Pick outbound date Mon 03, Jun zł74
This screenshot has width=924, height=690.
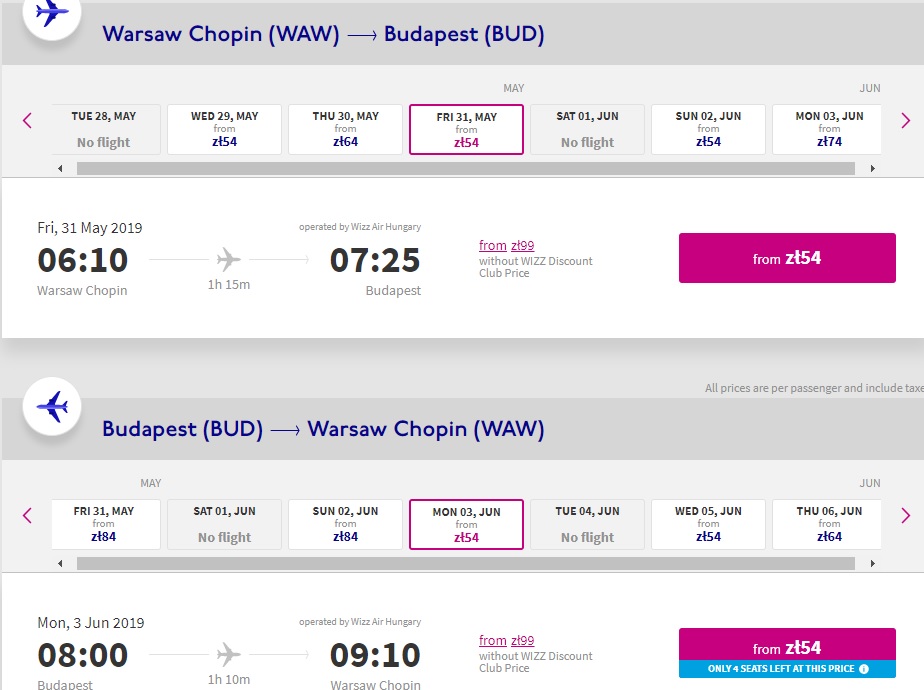point(827,130)
